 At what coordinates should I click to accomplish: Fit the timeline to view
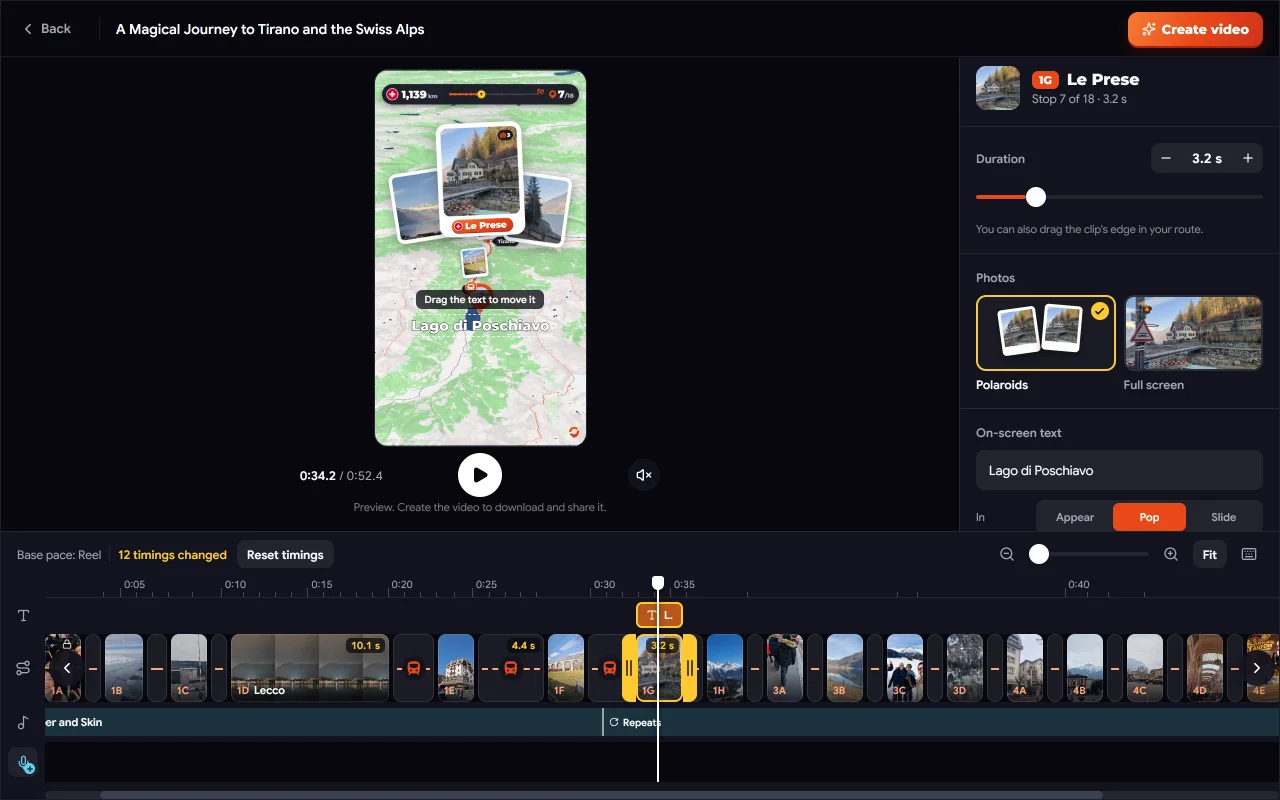[1209, 554]
